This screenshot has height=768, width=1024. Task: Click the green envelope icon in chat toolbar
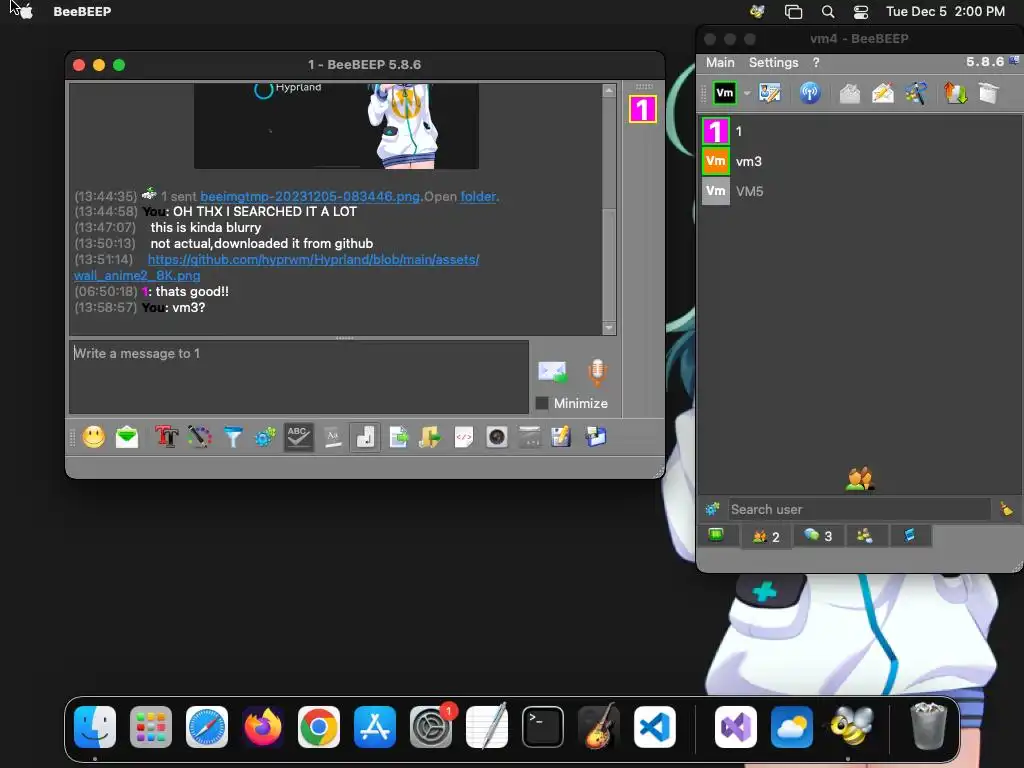coord(127,437)
